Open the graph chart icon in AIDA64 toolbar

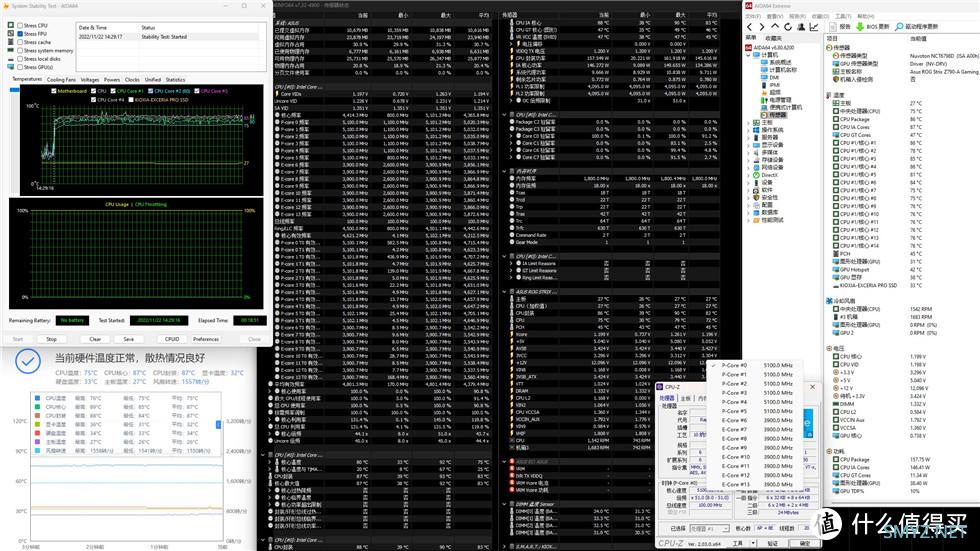(x=814, y=27)
